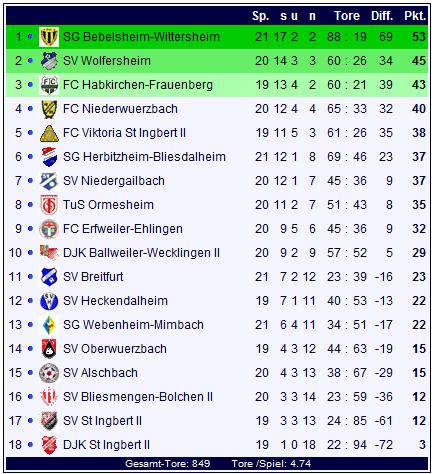Viewport: 435px width, 474px height.
Task: Click the blue dot beside rank 10
Action: pyautogui.click(x=30, y=253)
